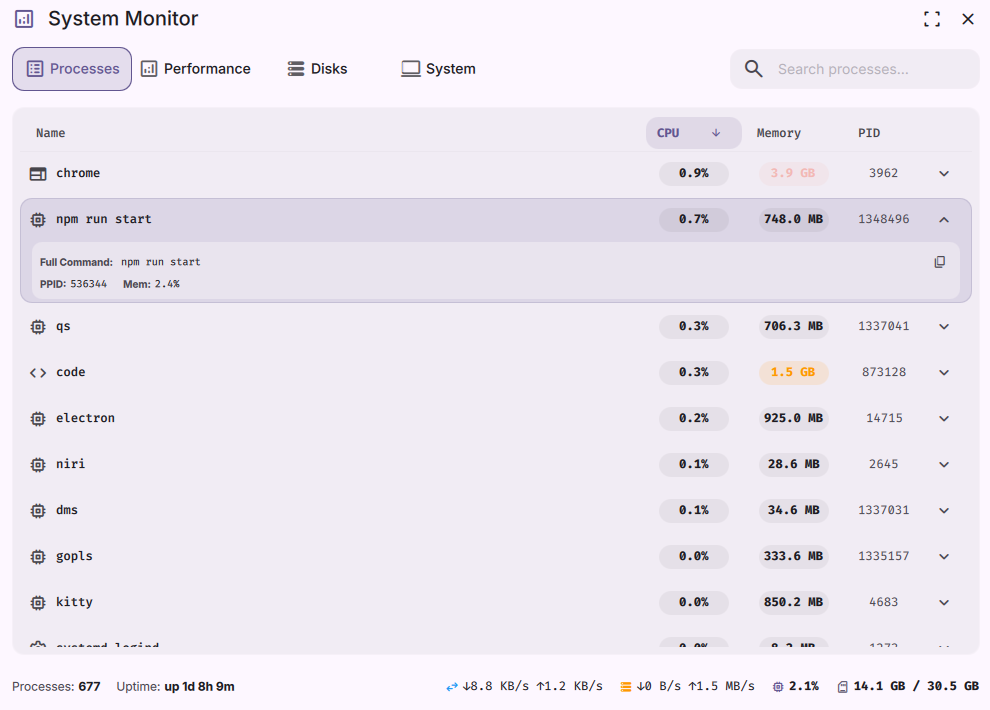The width and height of the screenshot is (990, 710).
Task: Click the code process angle-brackets icon
Action: pos(38,373)
